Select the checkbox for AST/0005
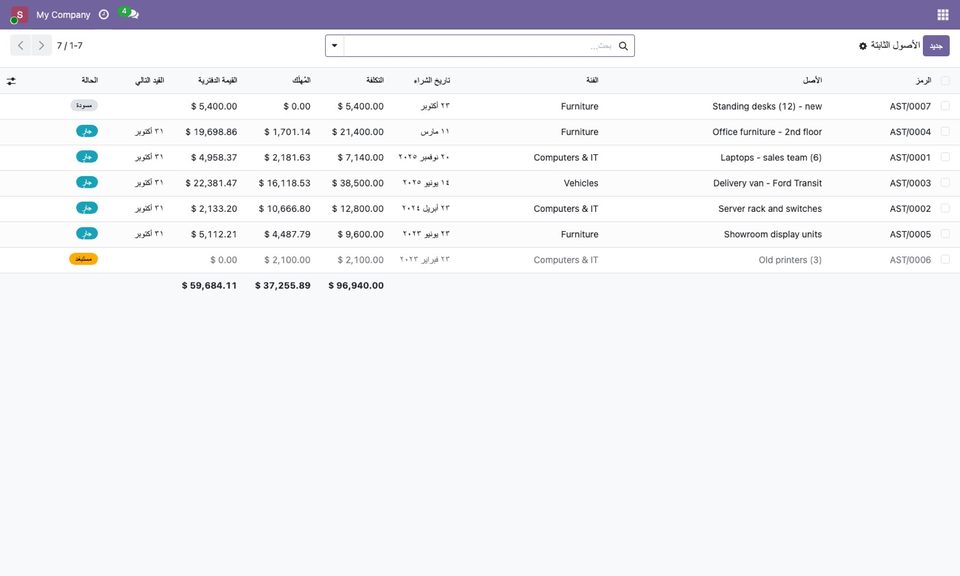The image size is (960, 576). 945,234
